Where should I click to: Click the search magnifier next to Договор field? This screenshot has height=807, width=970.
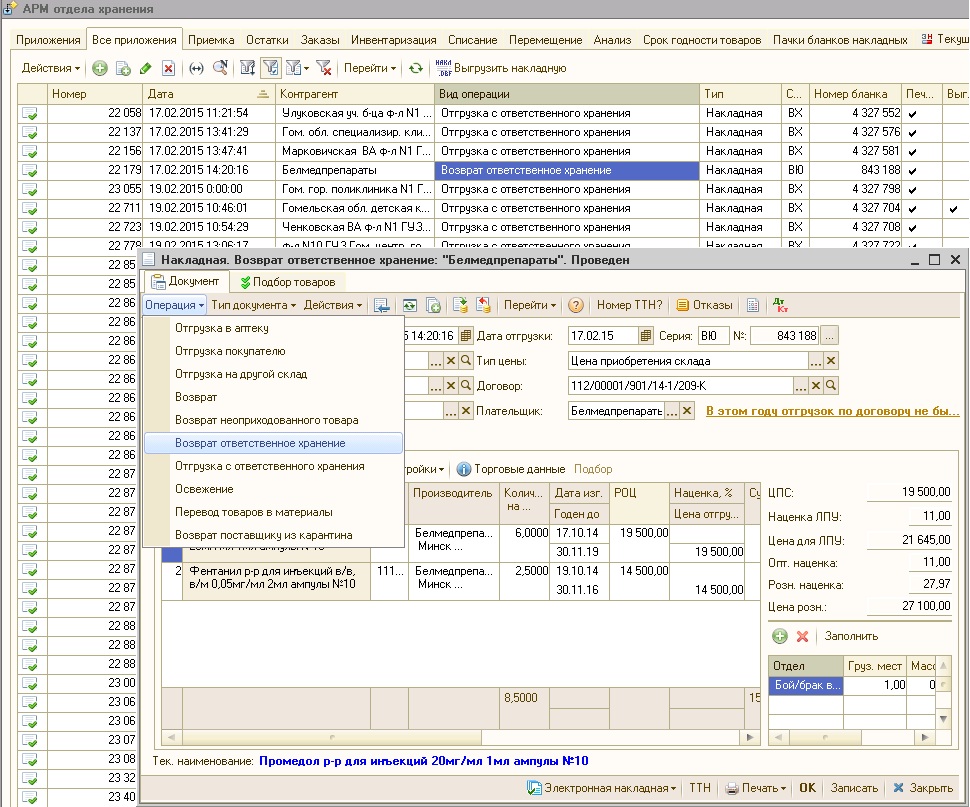coord(831,386)
